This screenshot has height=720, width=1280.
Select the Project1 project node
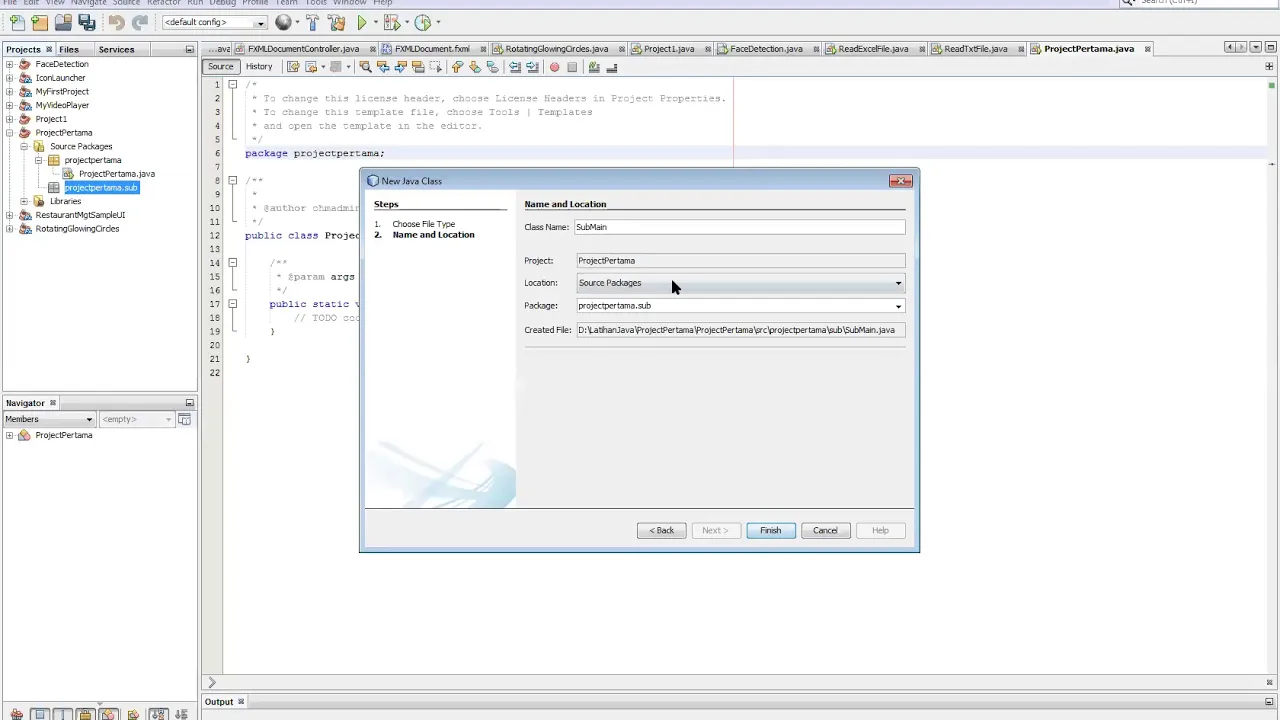(51, 119)
